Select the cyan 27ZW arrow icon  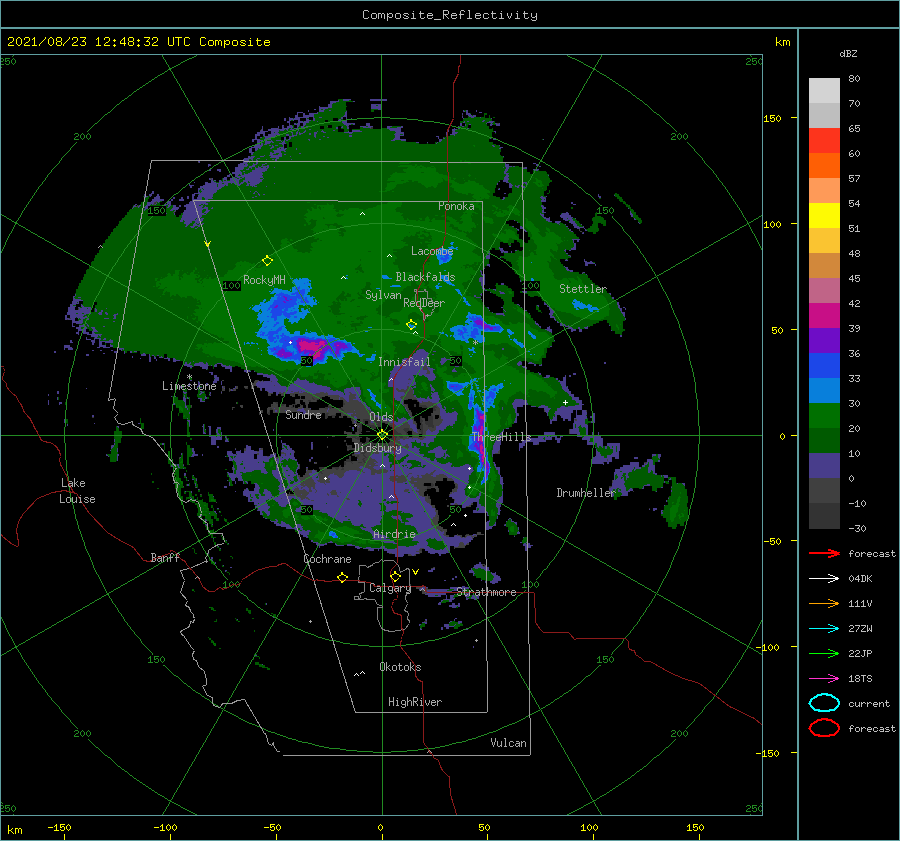tap(824, 629)
